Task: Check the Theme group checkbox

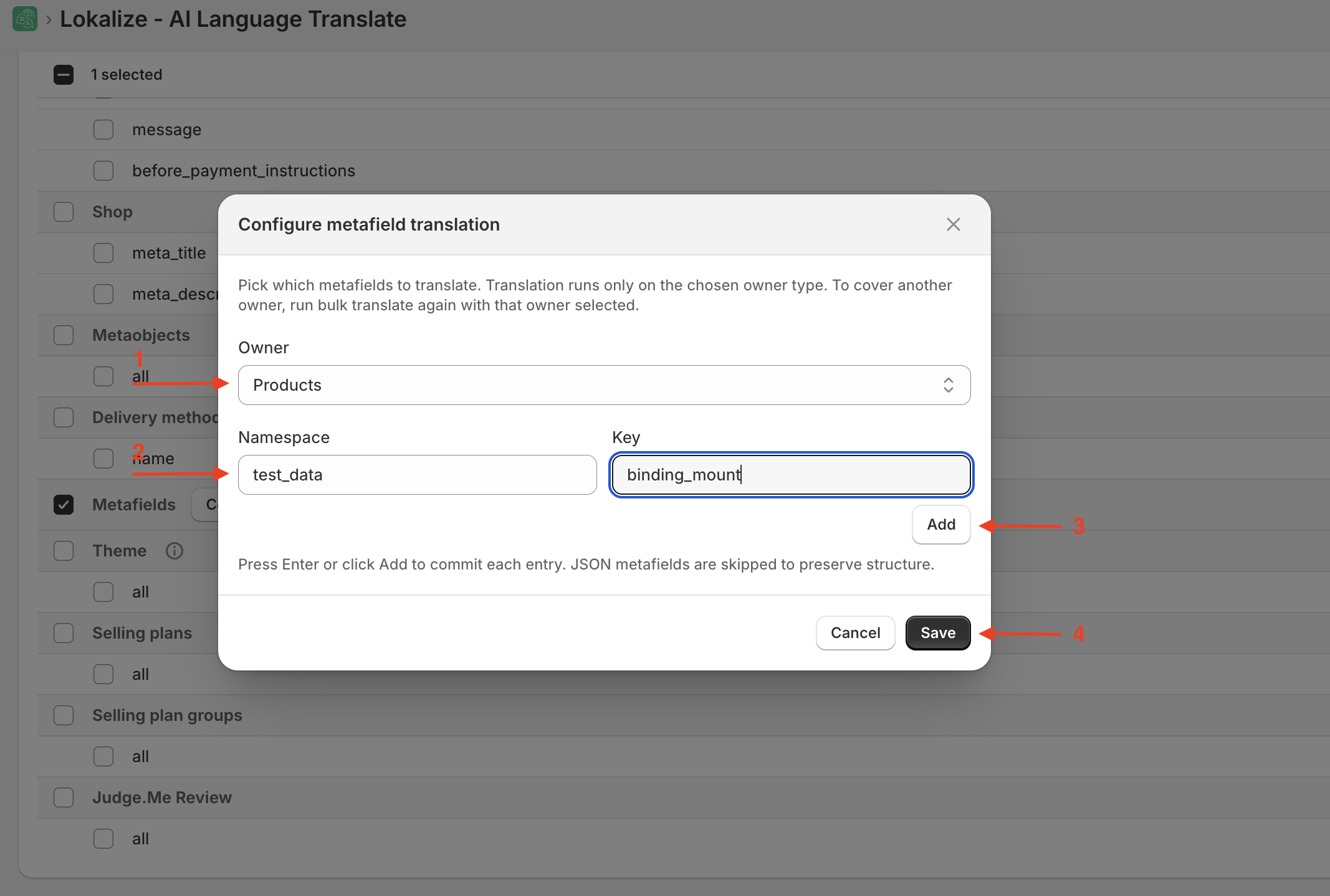Action: tap(64, 551)
